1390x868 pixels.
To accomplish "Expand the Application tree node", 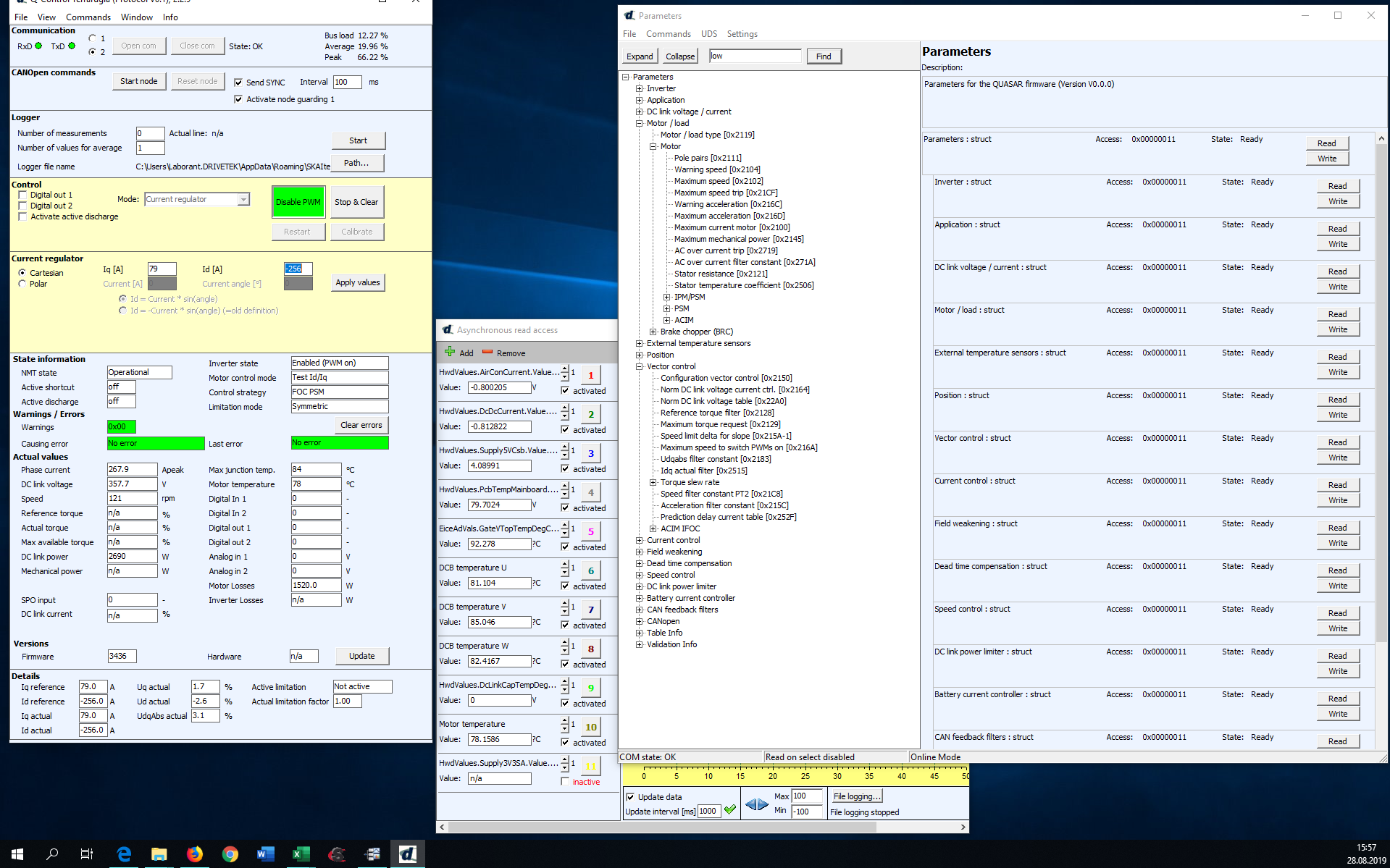I will click(x=640, y=100).
